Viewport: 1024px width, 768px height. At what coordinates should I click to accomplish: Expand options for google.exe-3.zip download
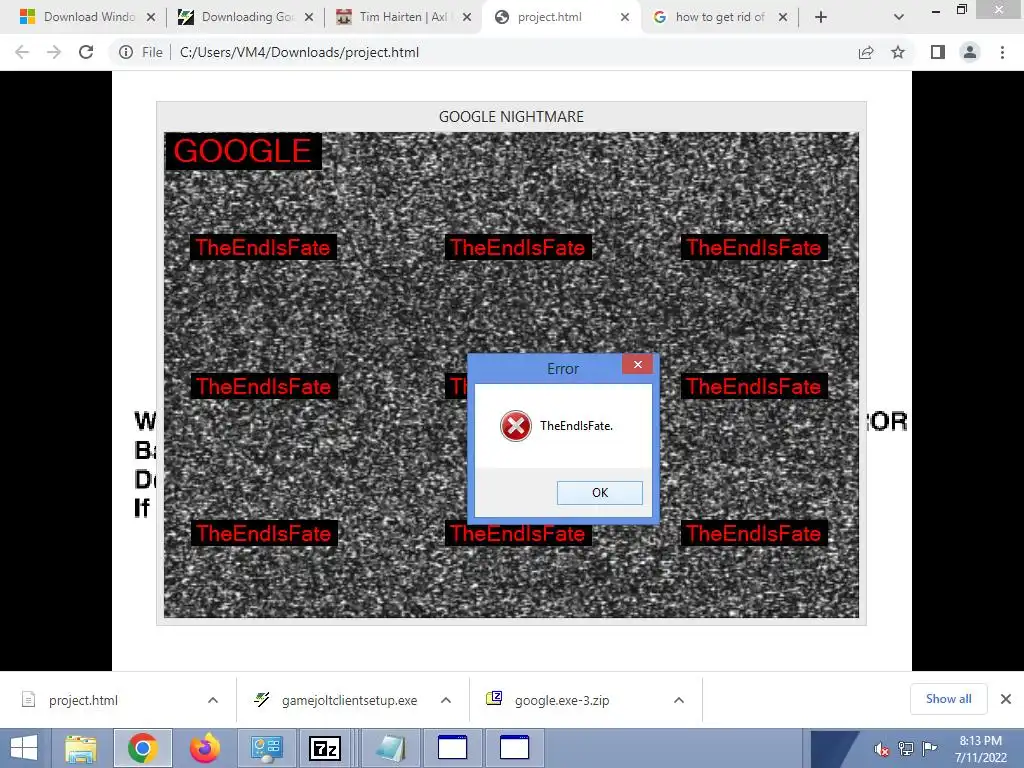point(679,700)
